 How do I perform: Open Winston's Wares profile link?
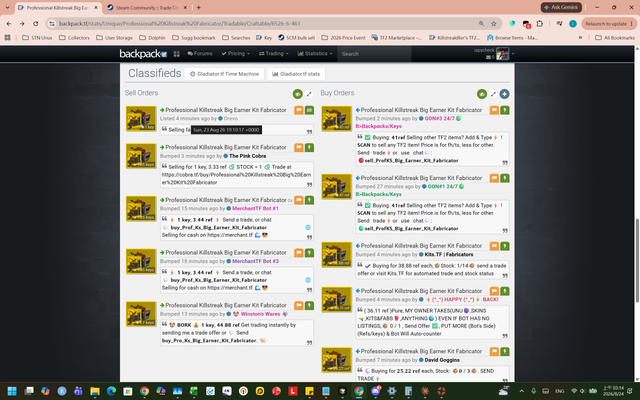tap(260, 314)
